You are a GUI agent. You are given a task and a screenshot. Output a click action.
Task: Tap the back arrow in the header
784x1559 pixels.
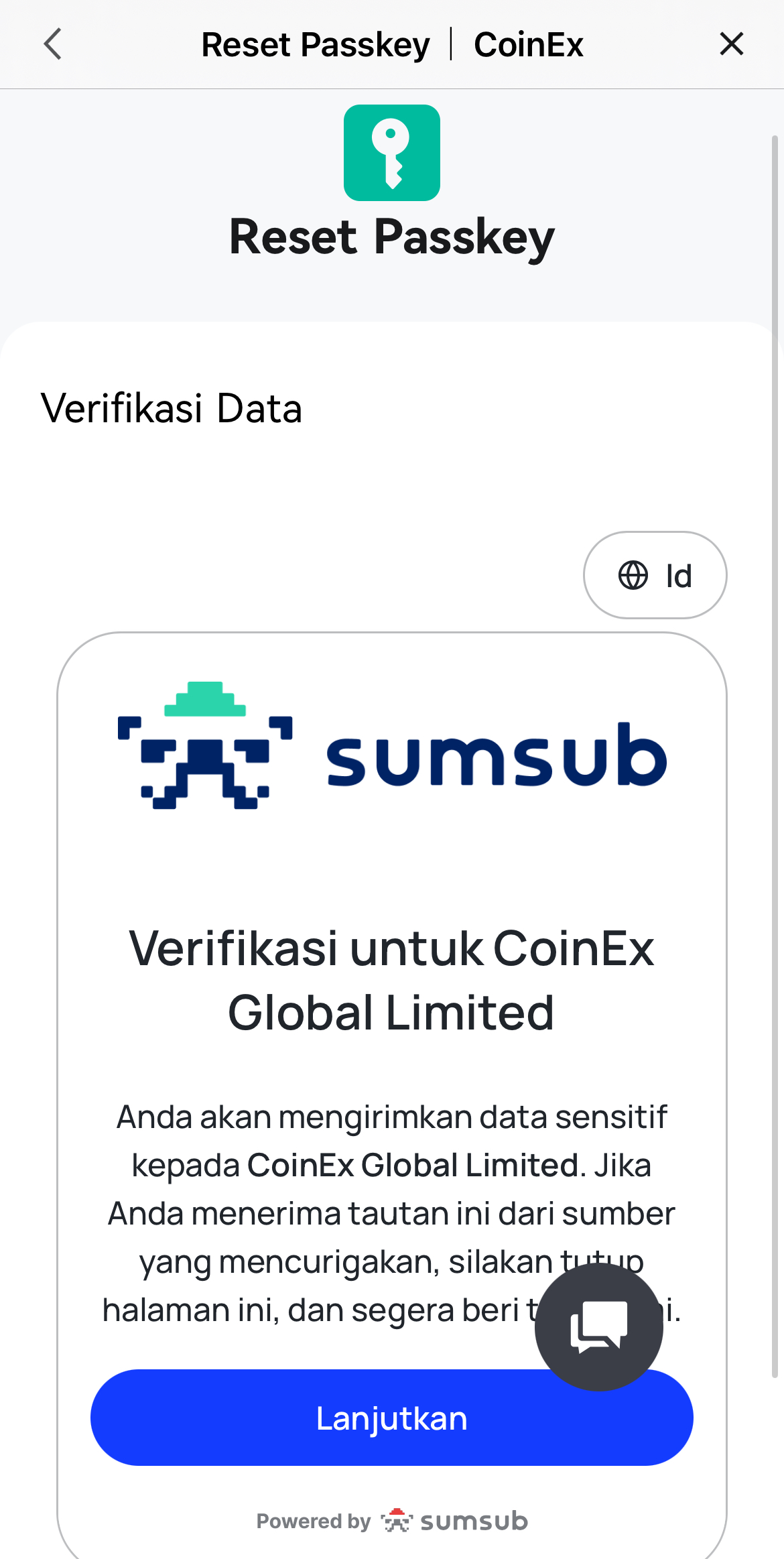tap(53, 44)
